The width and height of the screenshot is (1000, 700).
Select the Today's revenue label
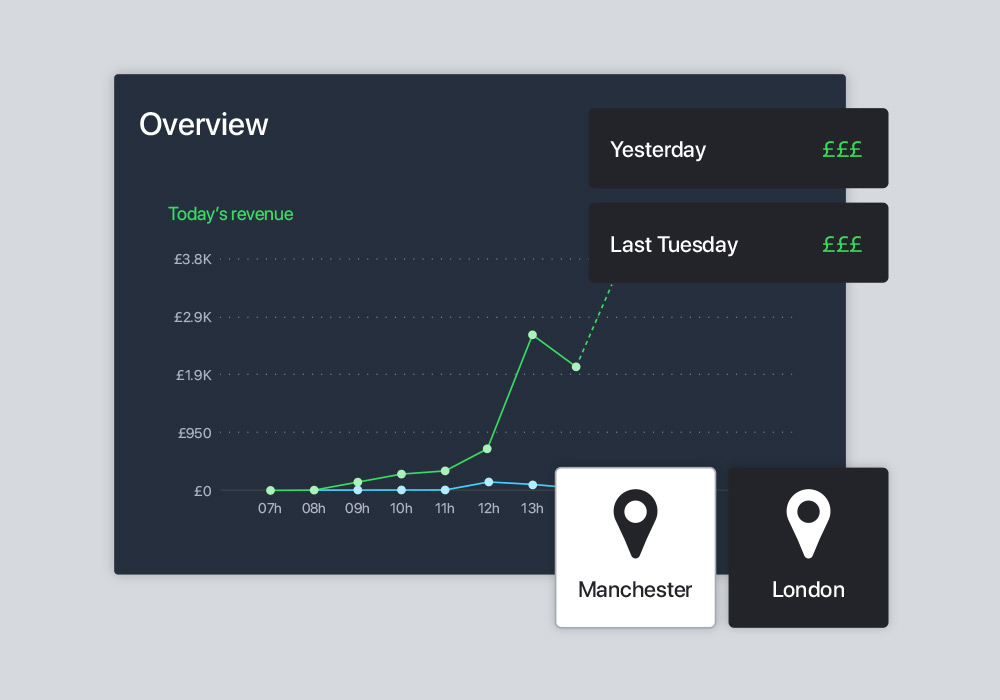pos(230,214)
